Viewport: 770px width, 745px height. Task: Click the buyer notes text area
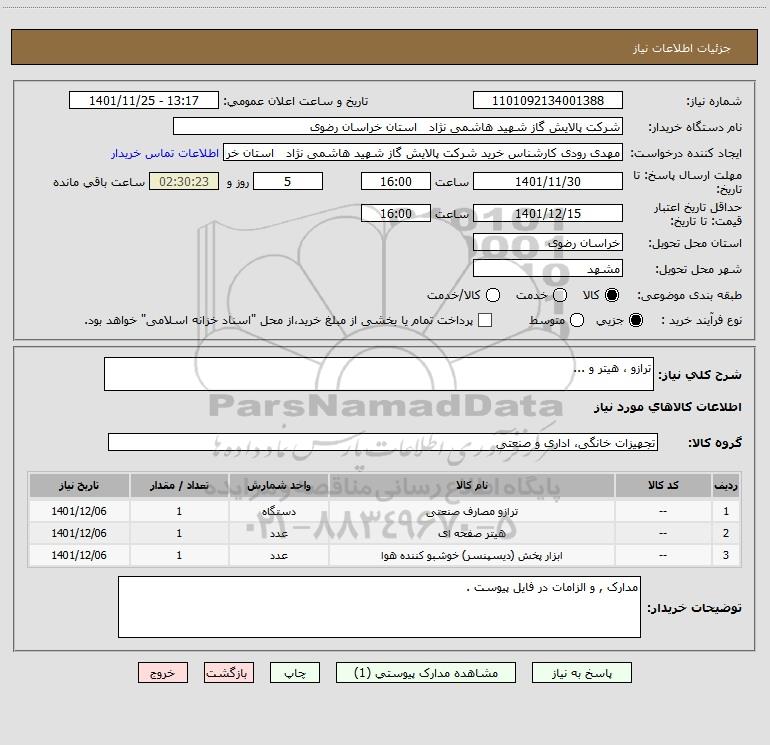(x=379, y=607)
